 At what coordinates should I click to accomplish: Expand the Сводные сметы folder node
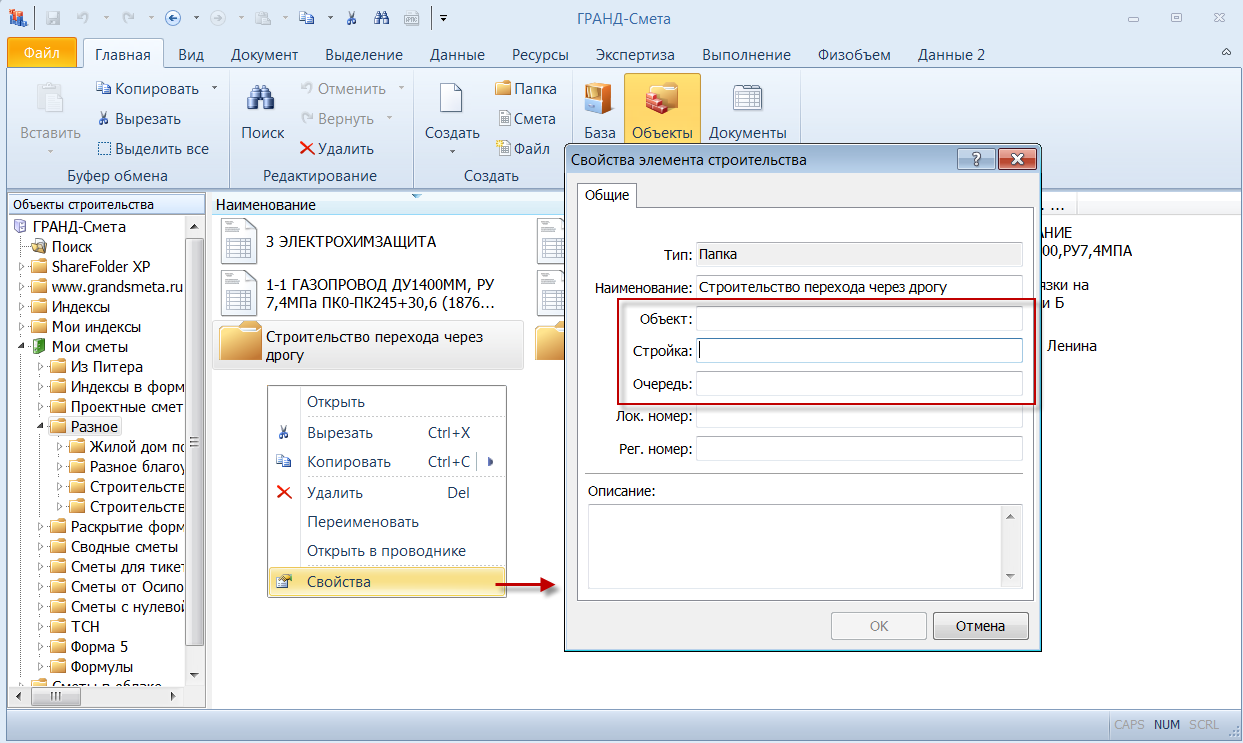coord(42,547)
